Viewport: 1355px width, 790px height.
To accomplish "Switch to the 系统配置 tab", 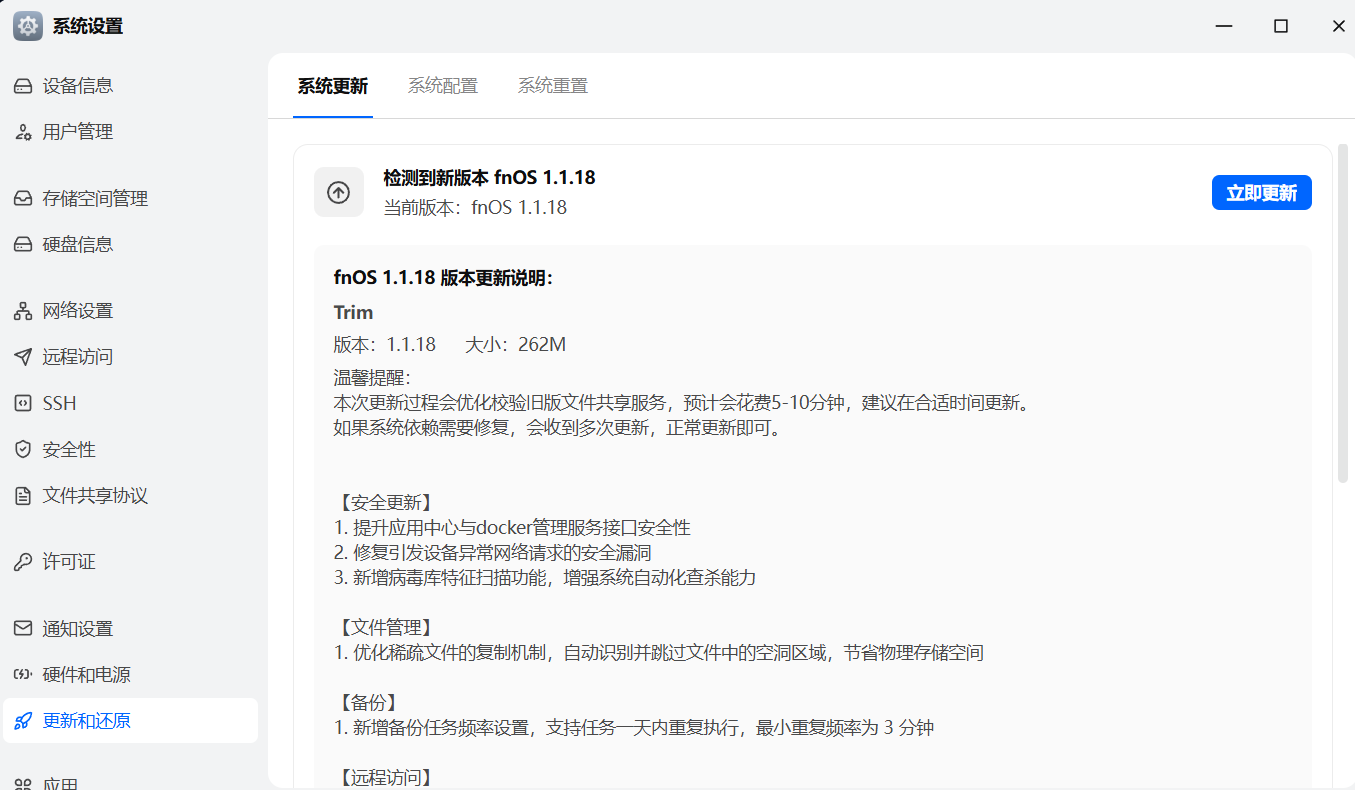I will coord(443,86).
